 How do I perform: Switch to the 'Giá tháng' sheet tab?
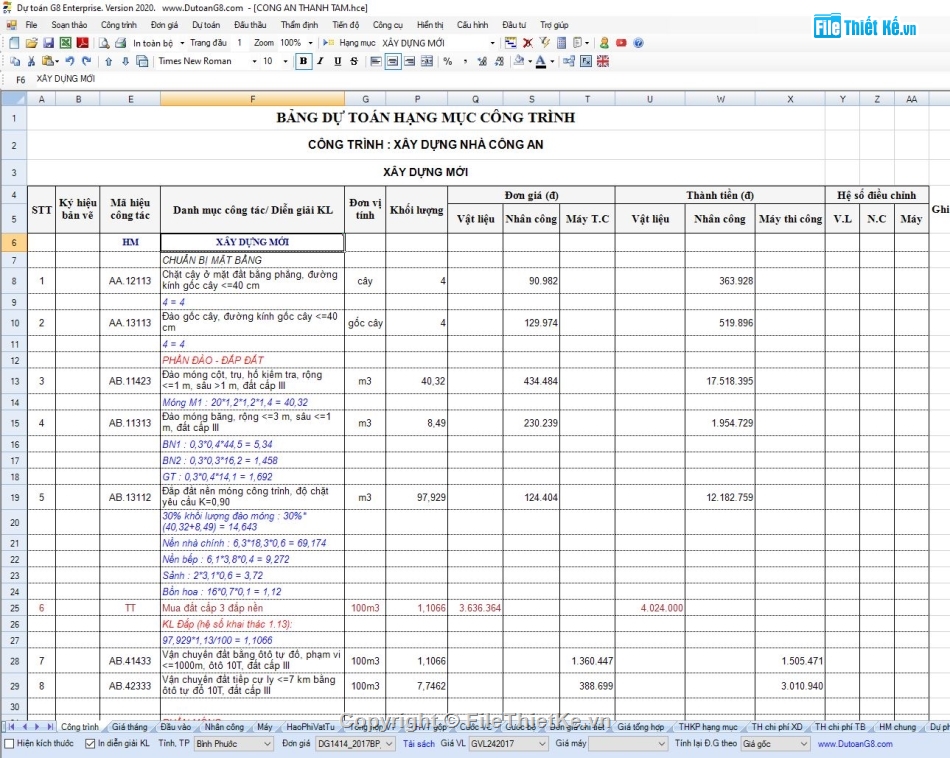130,726
